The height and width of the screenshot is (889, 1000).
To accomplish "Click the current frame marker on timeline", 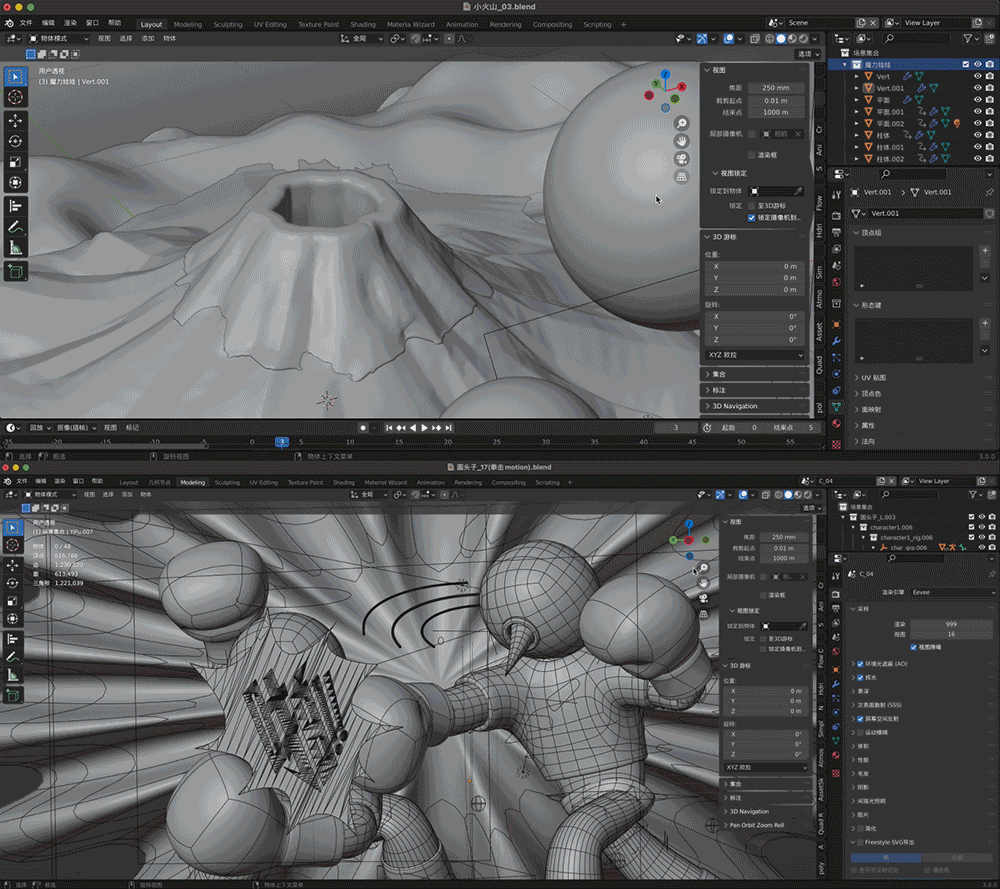I will (x=281, y=442).
